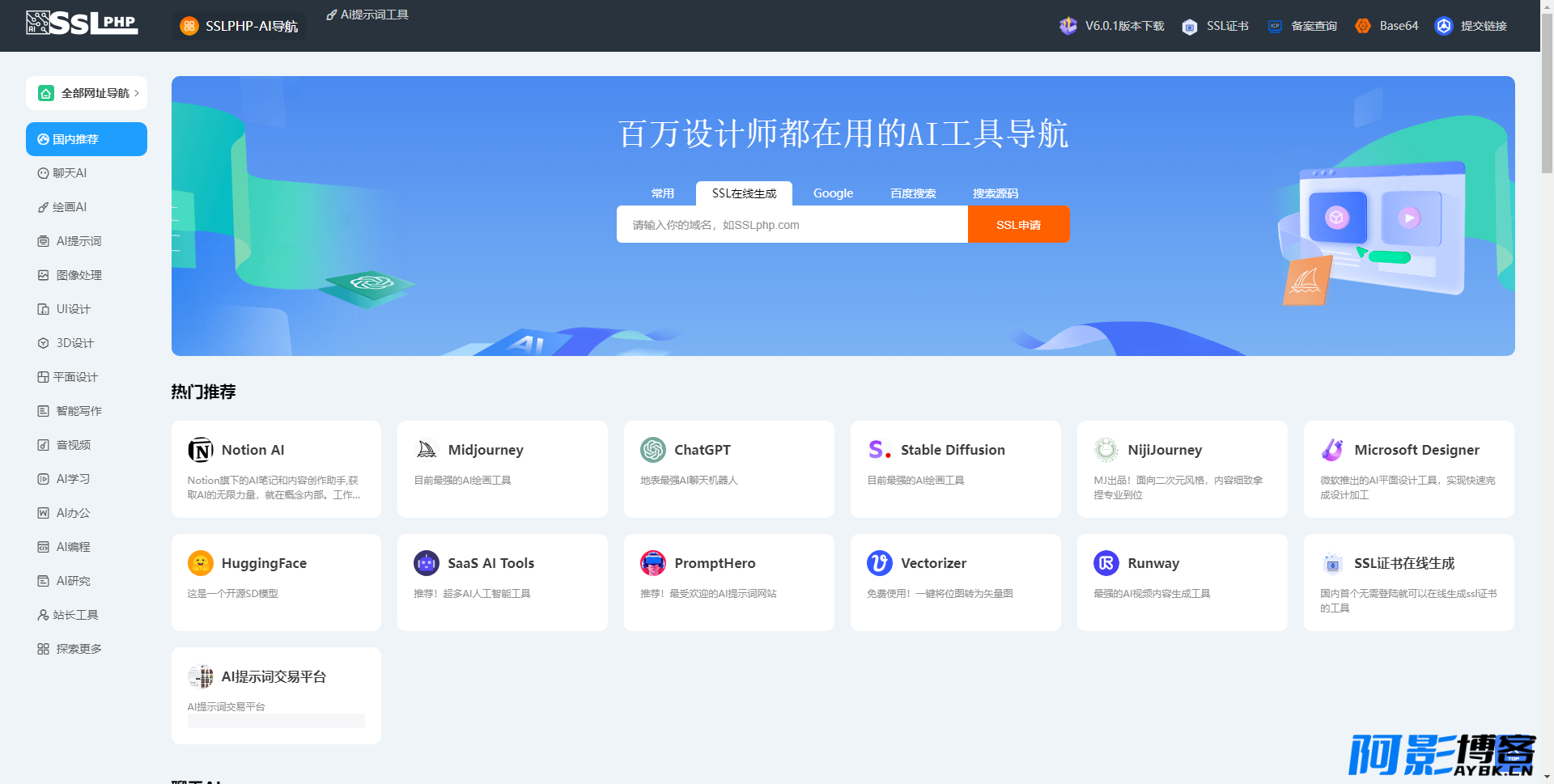Viewport: 1554px width, 784px height.
Task: Focus the domain name input field
Action: 792,224
